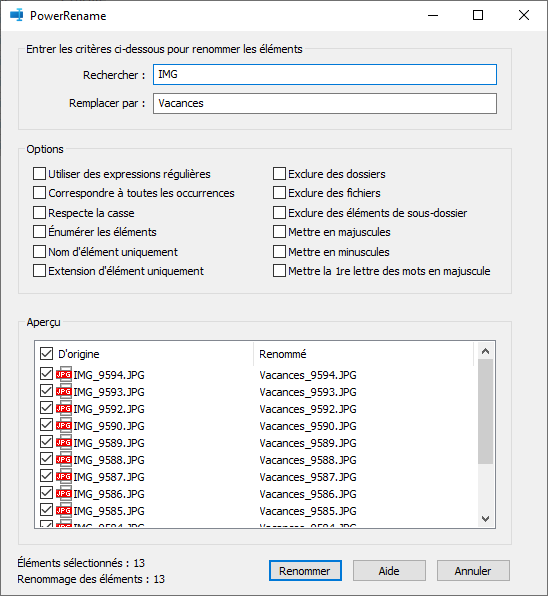Image resolution: width=548 pixels, height=596 pixels.
Task: Click the preview list scroll down arrow
Action: [x=485, y=519]
